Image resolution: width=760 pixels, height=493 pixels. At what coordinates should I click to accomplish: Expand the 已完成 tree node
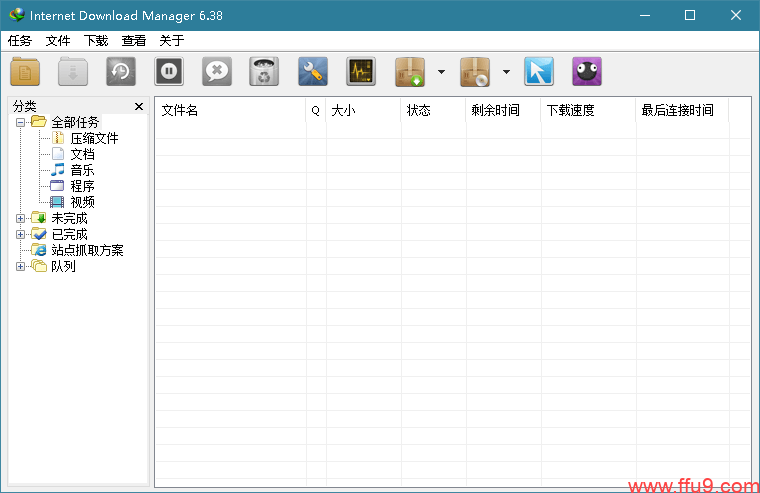click(x=20, y=234)
